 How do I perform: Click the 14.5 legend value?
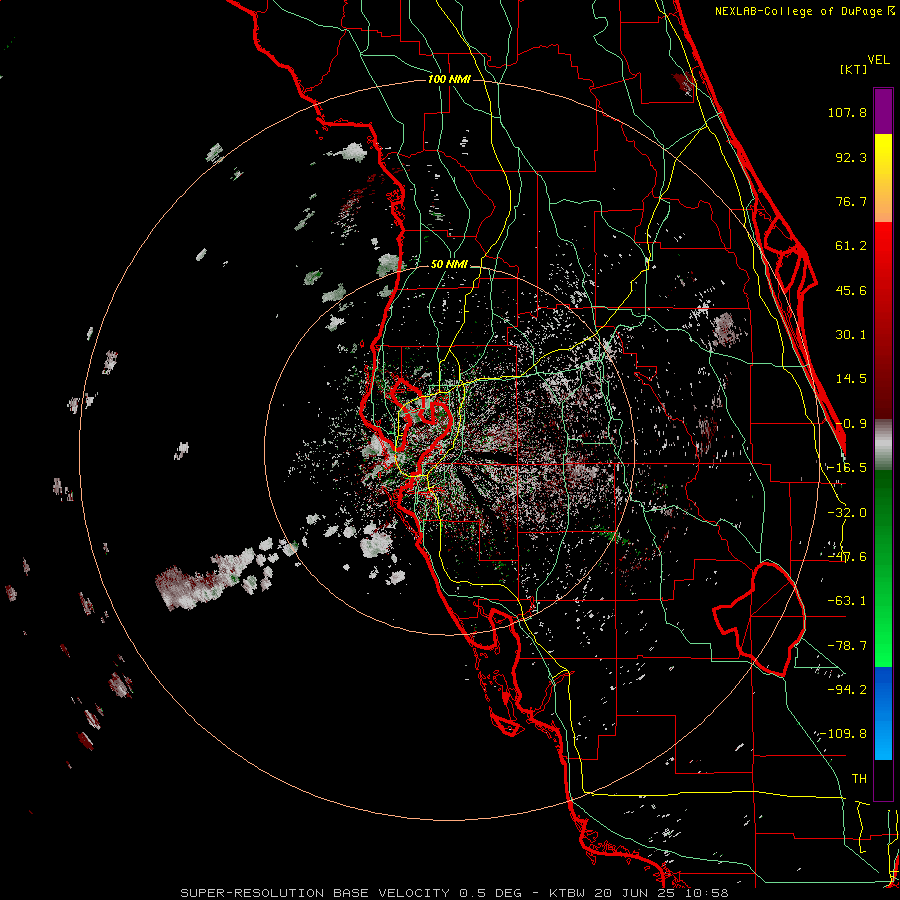(x=851, y=379)
